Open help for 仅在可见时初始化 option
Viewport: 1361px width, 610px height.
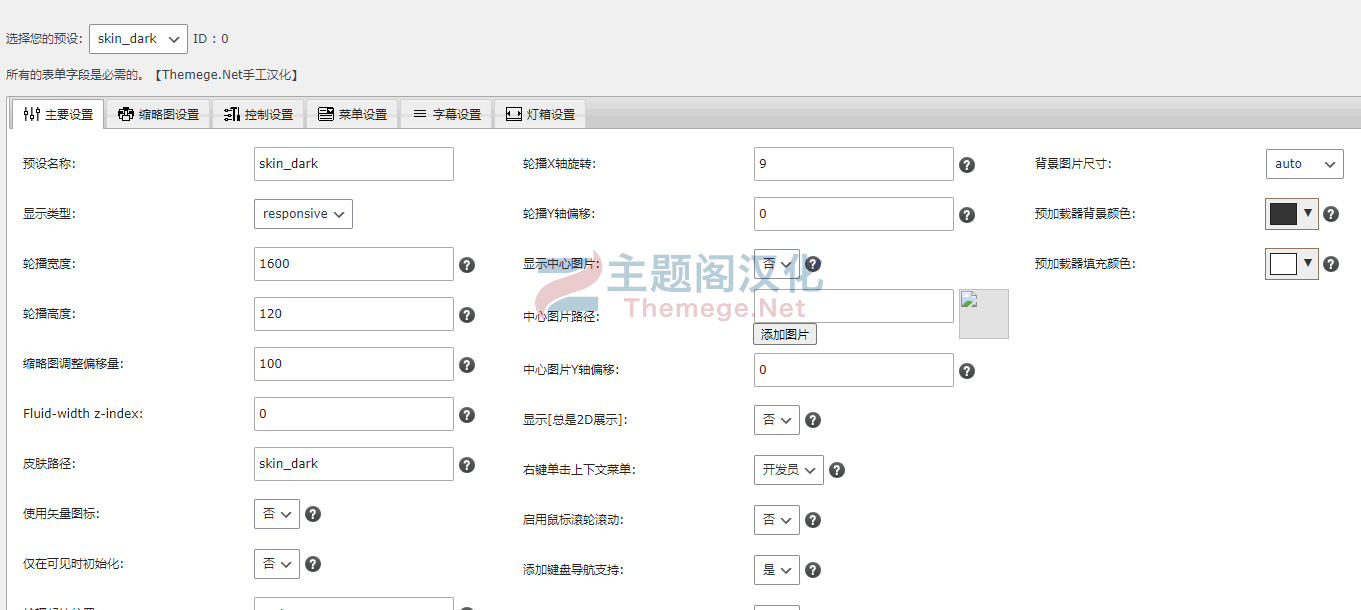point(312,564)
